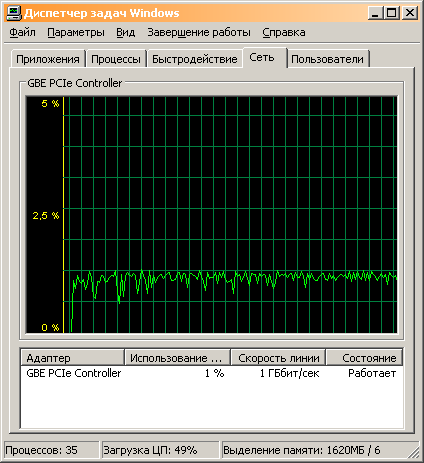The image size is (424, 463).
Task: Click the window resize grip in status bar
Action: point(414,451)
